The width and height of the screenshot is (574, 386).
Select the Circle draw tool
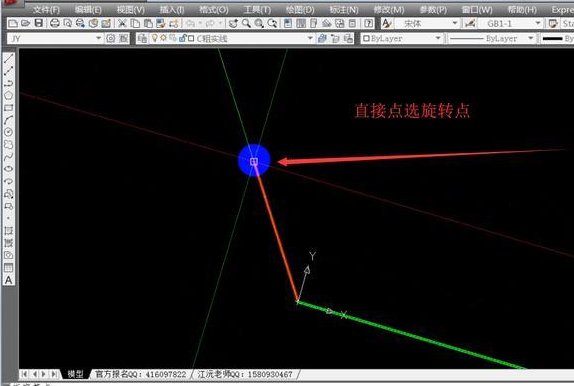pos(8,132)
